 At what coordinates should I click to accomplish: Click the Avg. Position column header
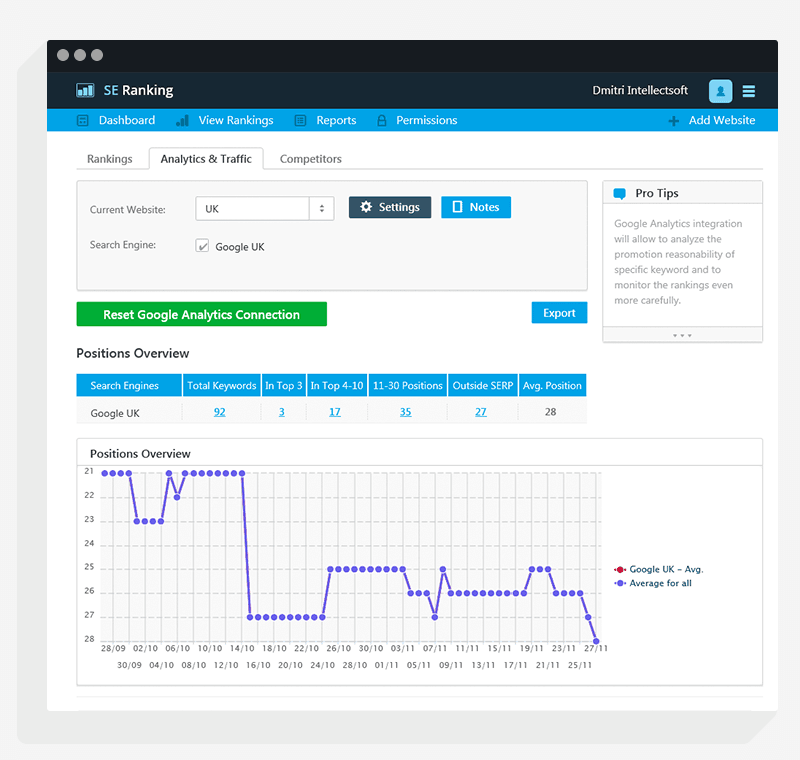tap(552, 385)
